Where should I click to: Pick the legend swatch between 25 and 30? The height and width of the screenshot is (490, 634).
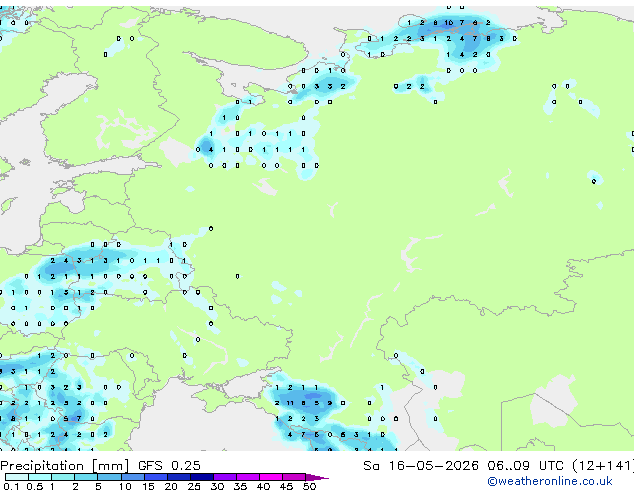click(202, 477)
